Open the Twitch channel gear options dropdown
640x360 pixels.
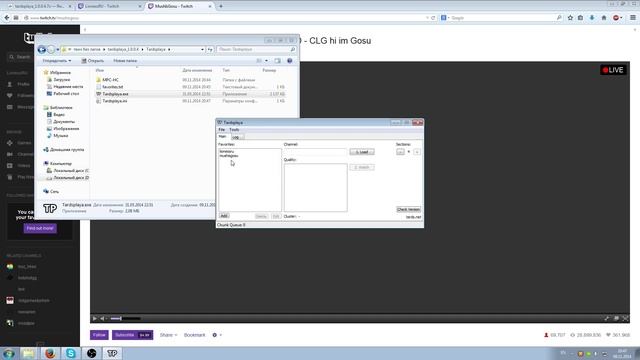coord(217,335)
